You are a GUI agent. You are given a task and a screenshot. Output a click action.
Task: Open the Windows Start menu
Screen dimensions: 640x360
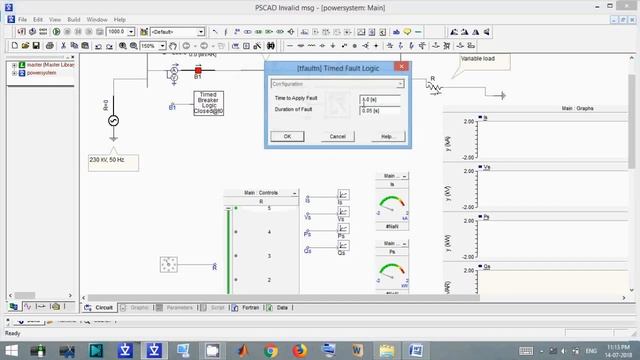[11, 351]
